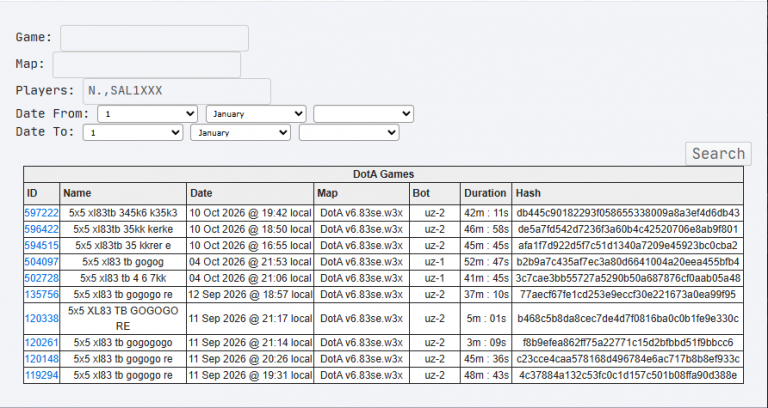Click the Hash column header

point(627,193)
